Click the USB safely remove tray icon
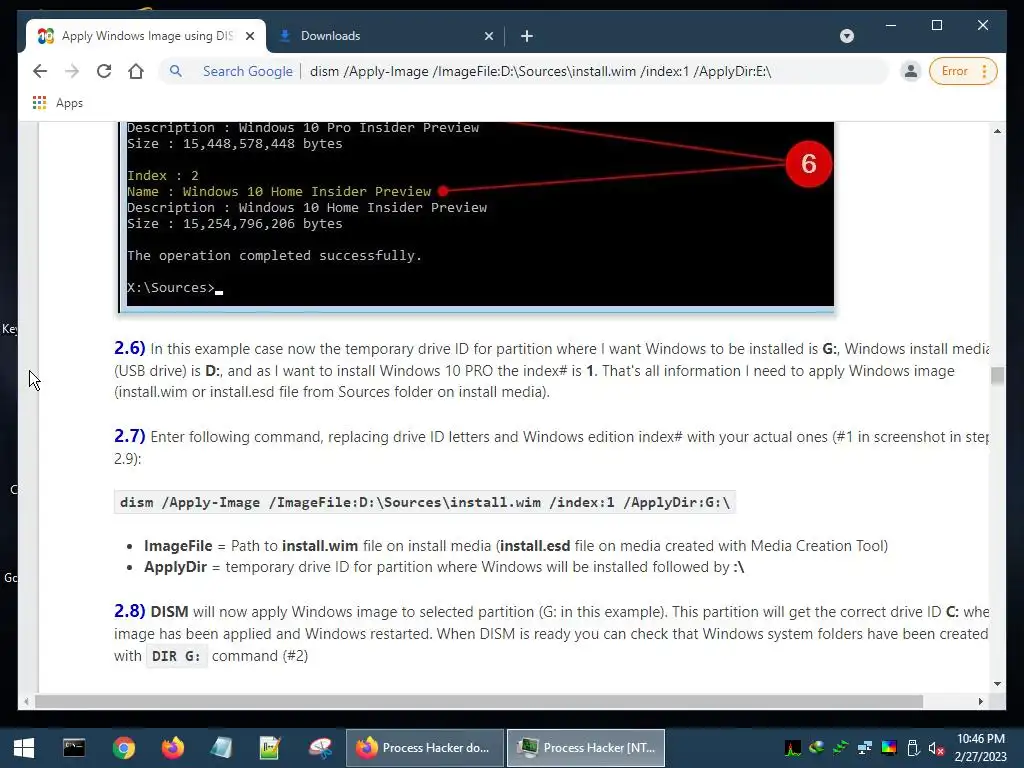The height and width of the screenshot is (768, 1024). [x=913, y=748]
